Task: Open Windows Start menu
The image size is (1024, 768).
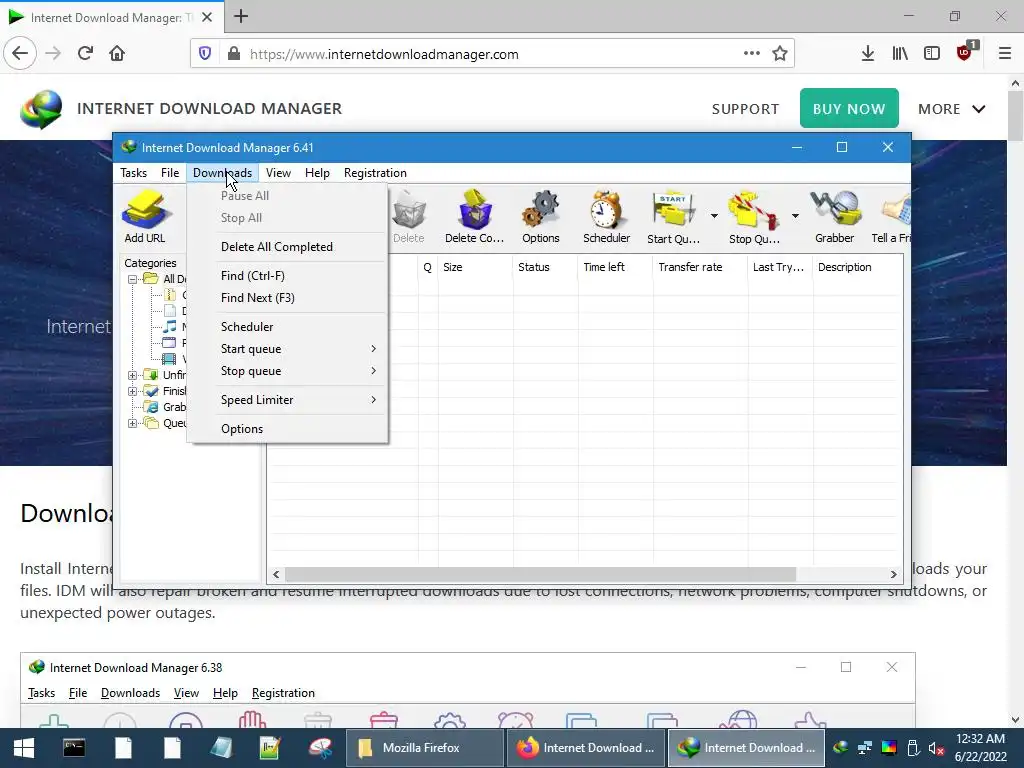Action: (x=24, y=748)
